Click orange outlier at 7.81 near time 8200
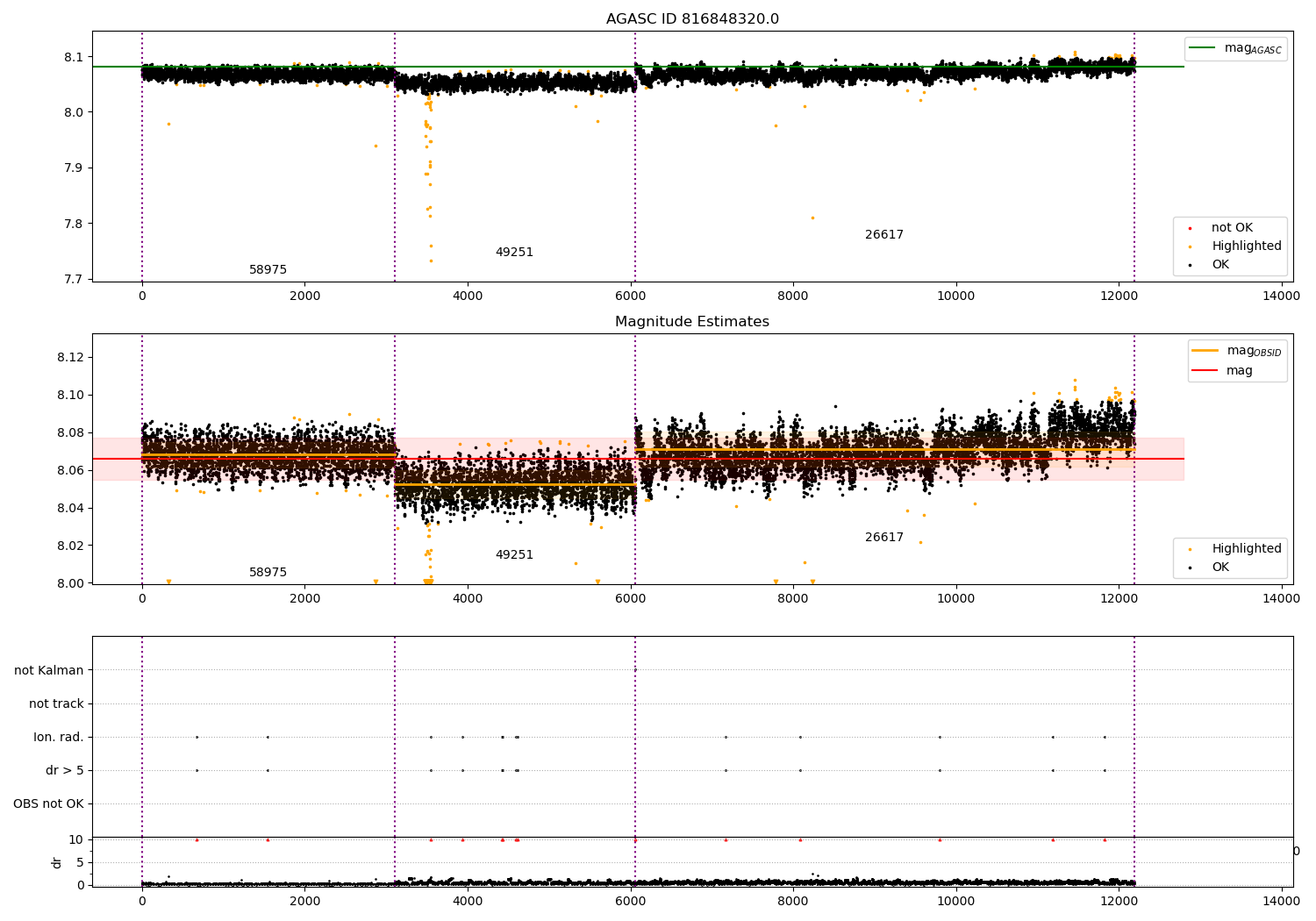Viewport: 1316px width, 921px height. [x=812, y=218]
